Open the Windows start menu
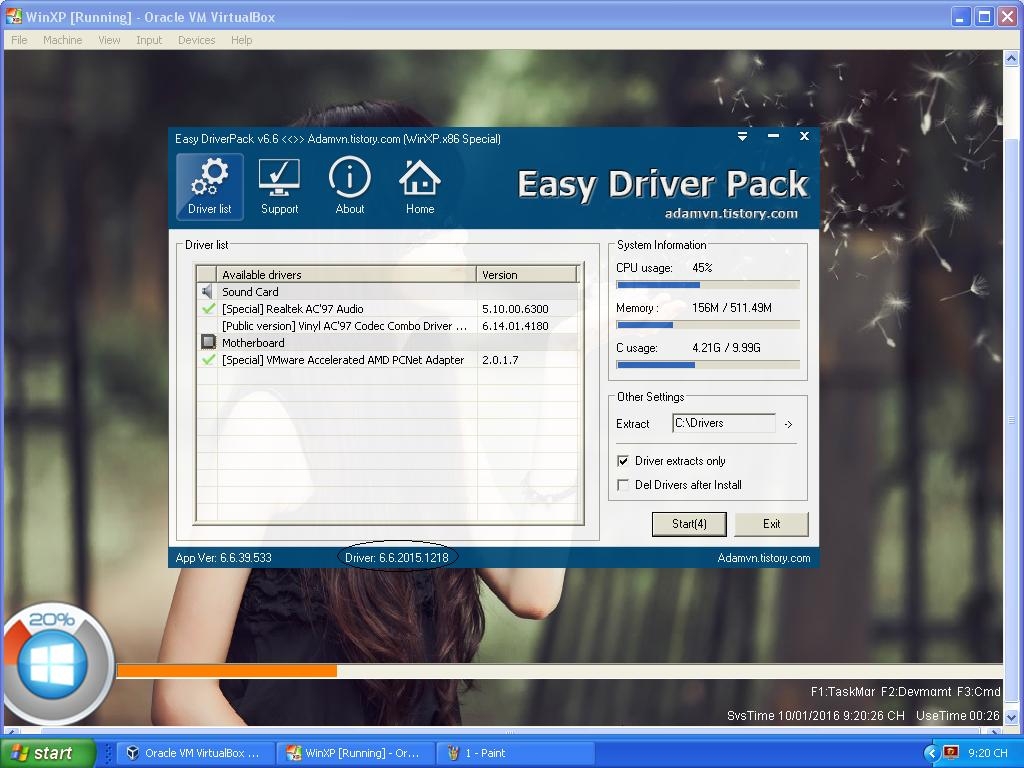This screenshot has height=768, width=1024. coord(44,753)
